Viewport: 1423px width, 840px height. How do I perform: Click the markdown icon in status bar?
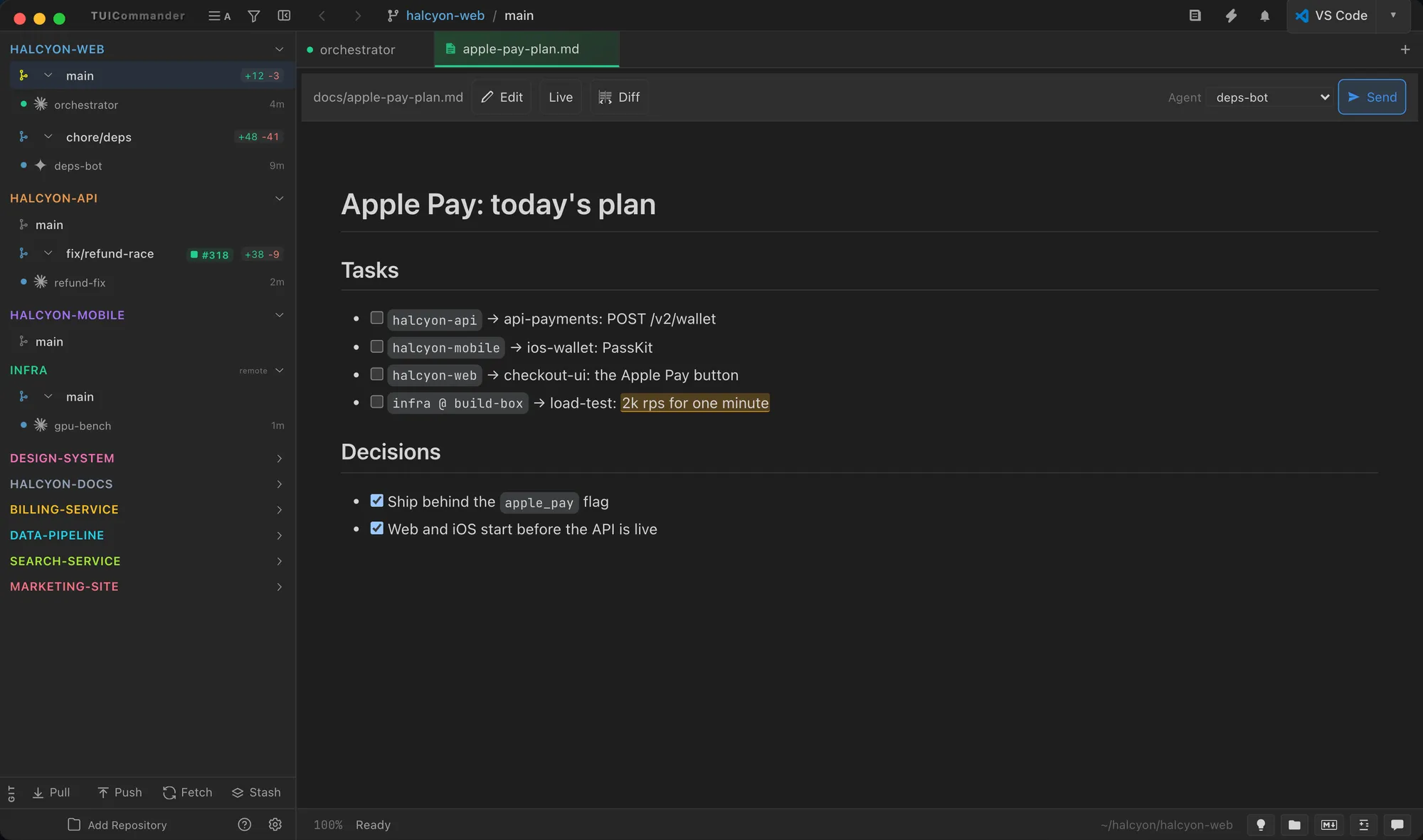pyautogui.click(x=1328, y=824)
